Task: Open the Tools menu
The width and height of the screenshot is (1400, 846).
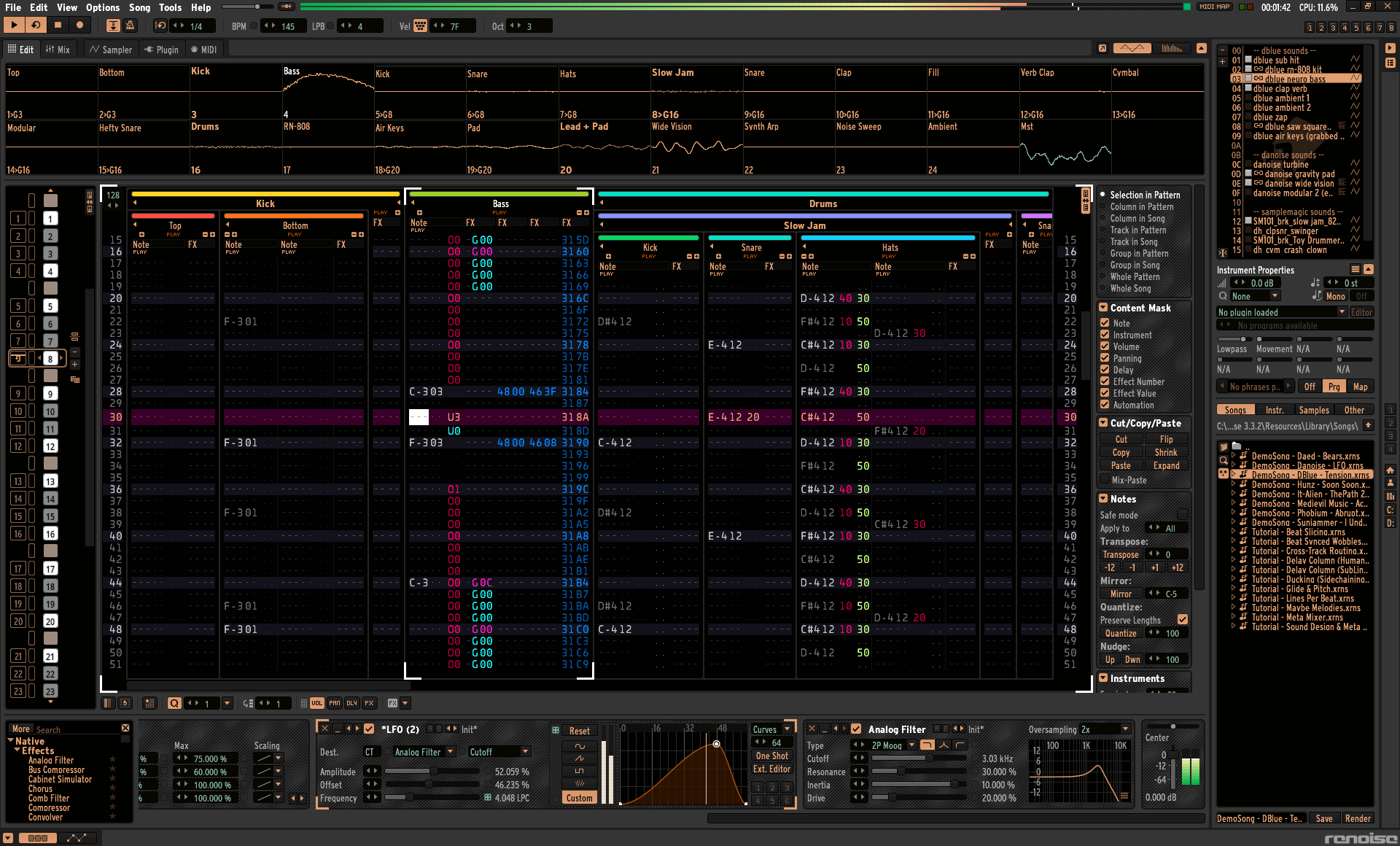Action: coord(170,7)
